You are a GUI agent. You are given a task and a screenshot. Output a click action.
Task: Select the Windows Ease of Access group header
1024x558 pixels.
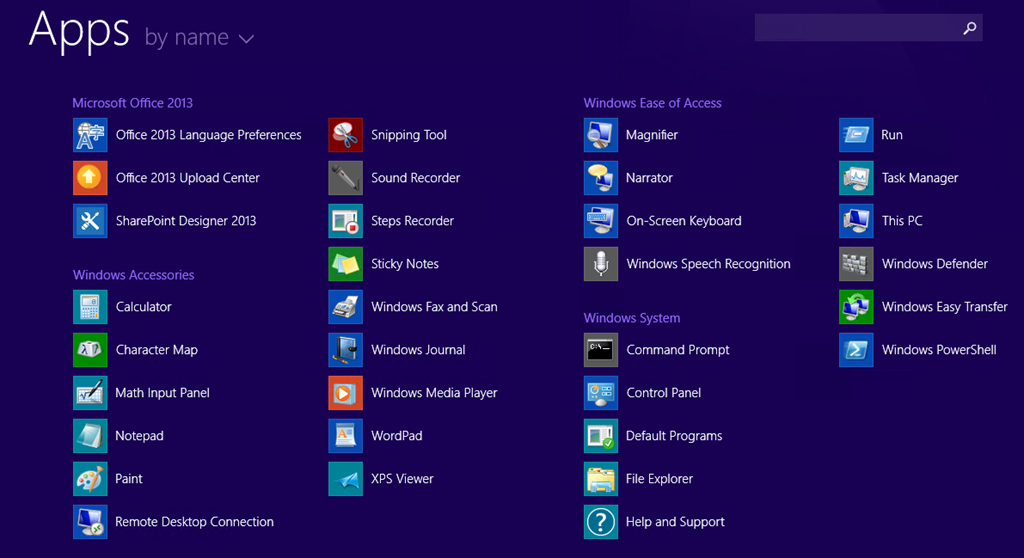coord(652,103)
